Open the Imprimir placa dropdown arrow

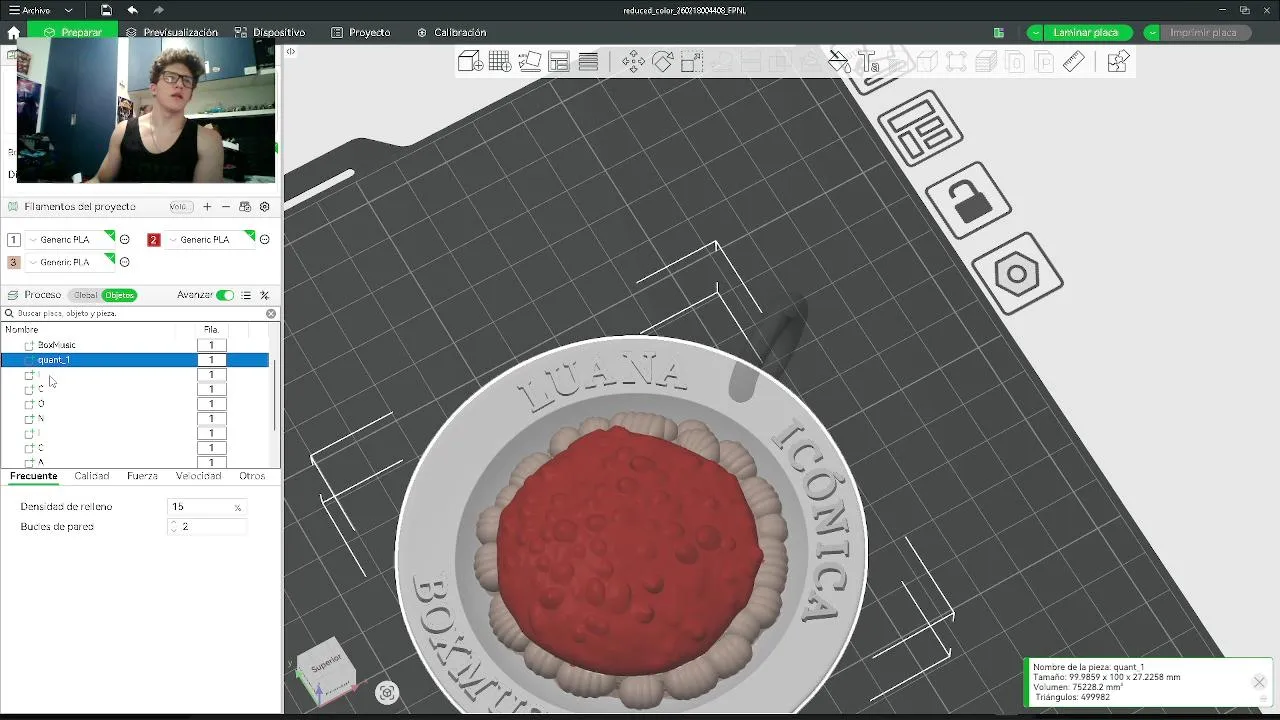pos(1153,32)
